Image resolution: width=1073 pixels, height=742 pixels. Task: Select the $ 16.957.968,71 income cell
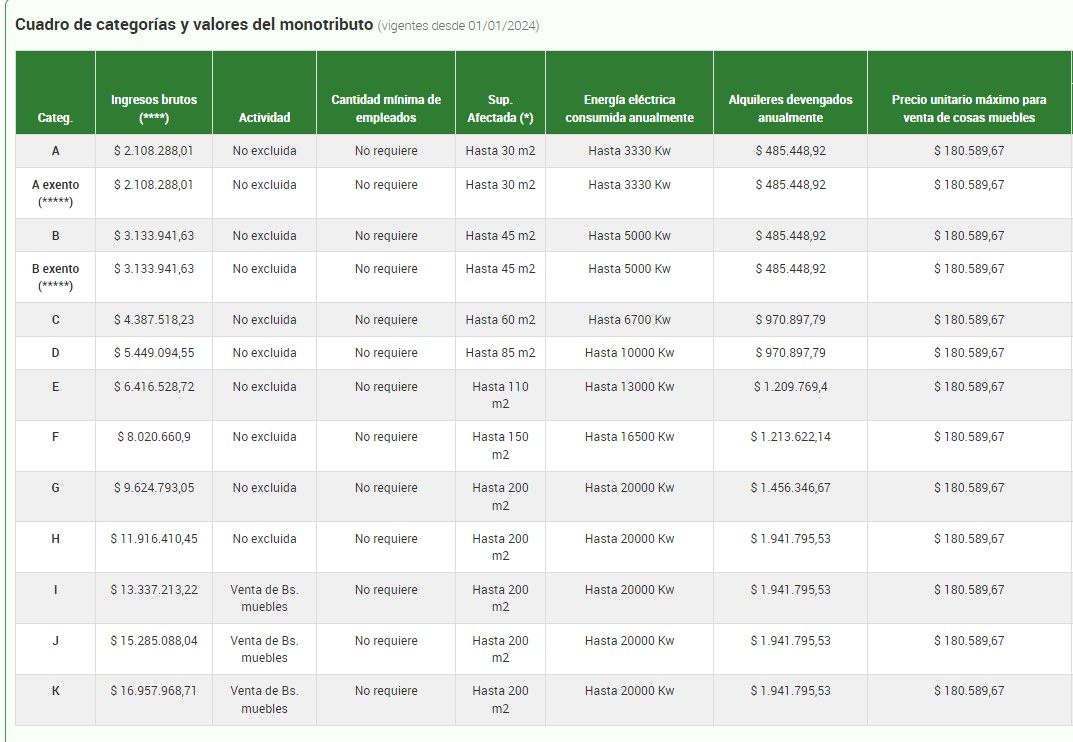[154, 691]
